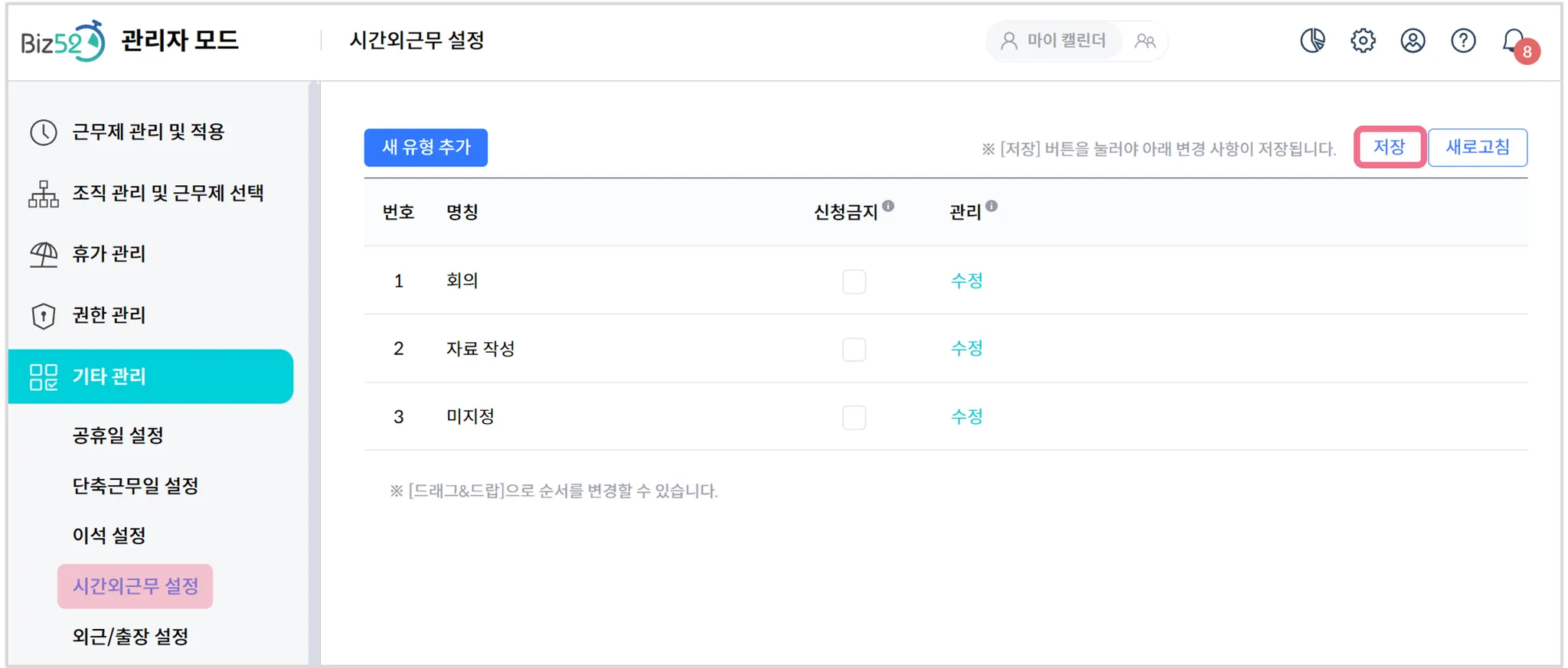Click the info icon next to 관리

991,206
